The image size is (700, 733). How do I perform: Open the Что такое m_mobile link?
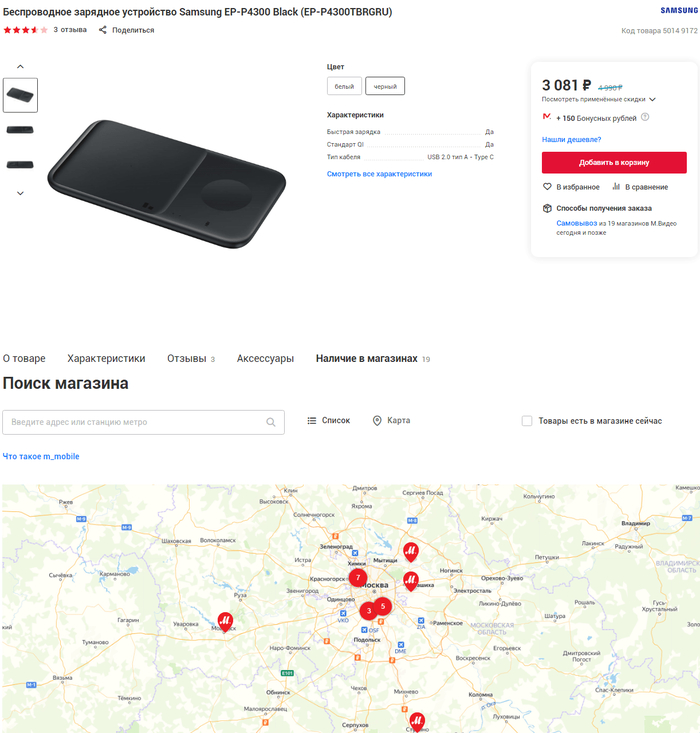41,456
